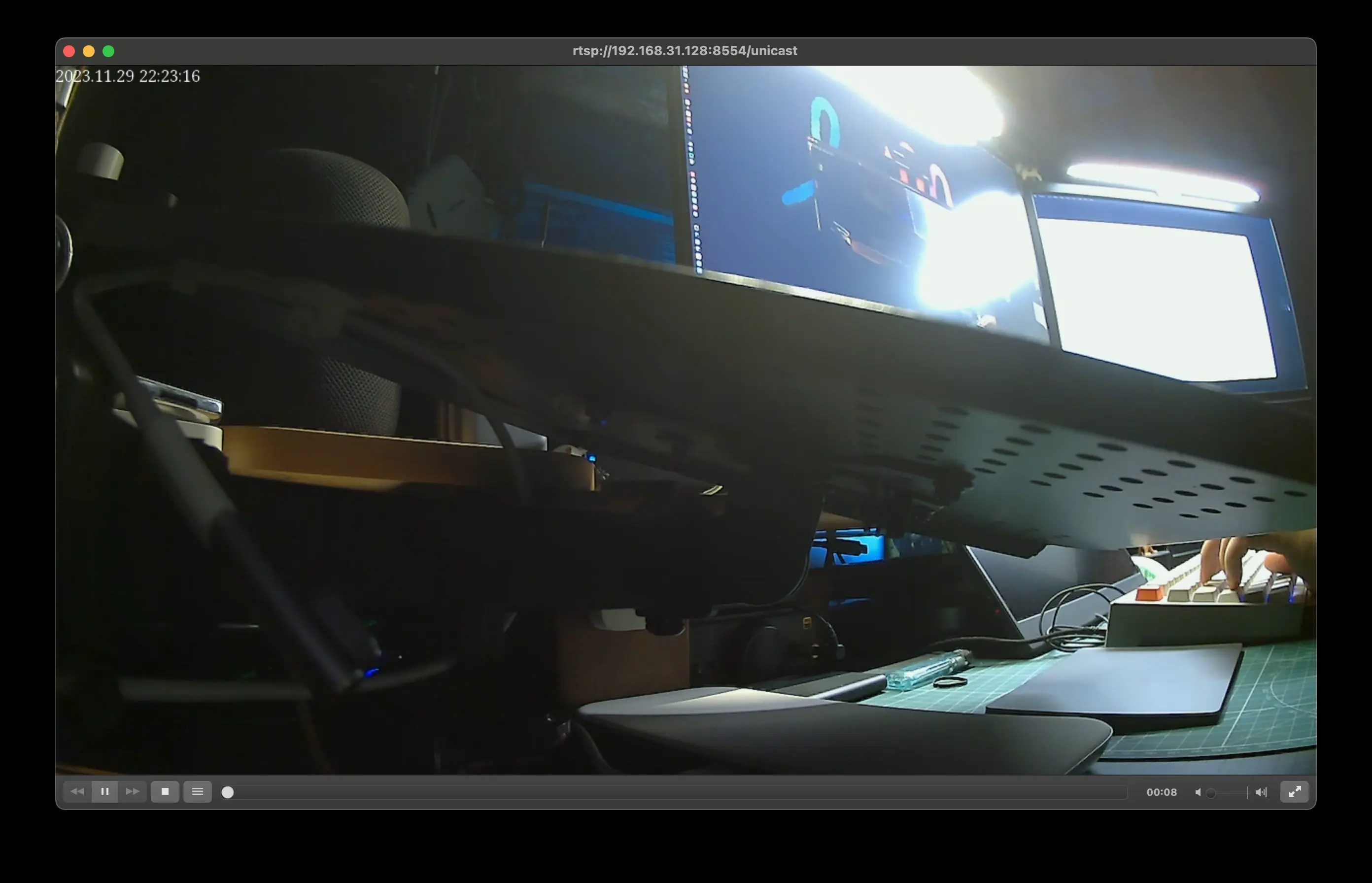The width and height of the screenshot is (1372, 883).
Task: Click the rewind (skip backward) button
Action: [x=77, y=792]
